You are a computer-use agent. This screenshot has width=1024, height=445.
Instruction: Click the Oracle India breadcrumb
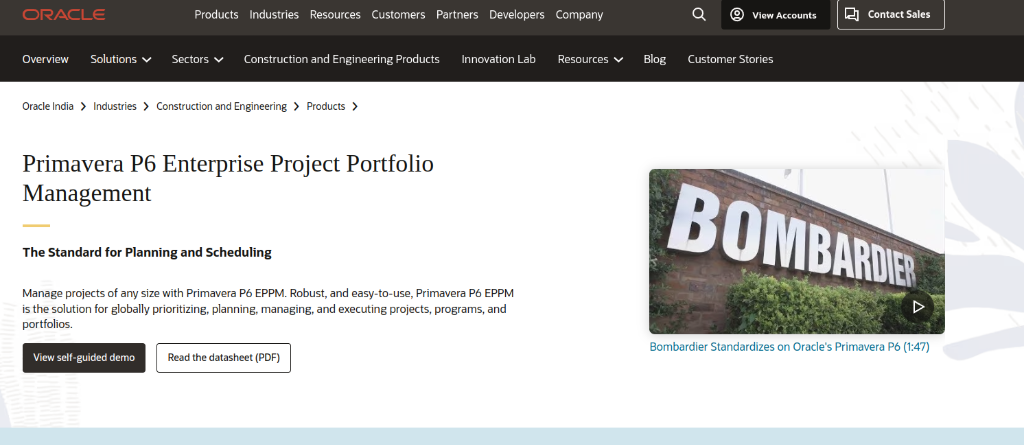(x=48, y=106)
